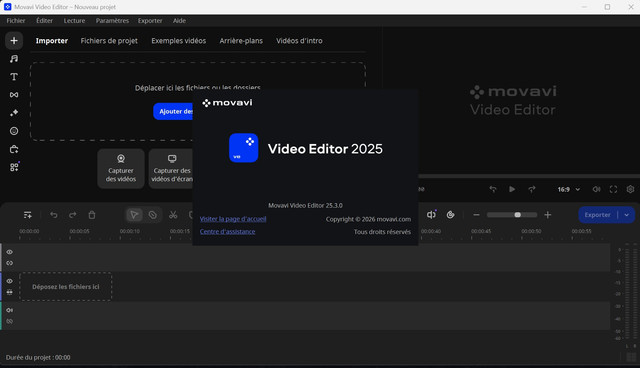
Task: Toggle the unlink icon of audio track
Action: click(x=9, y=321)
